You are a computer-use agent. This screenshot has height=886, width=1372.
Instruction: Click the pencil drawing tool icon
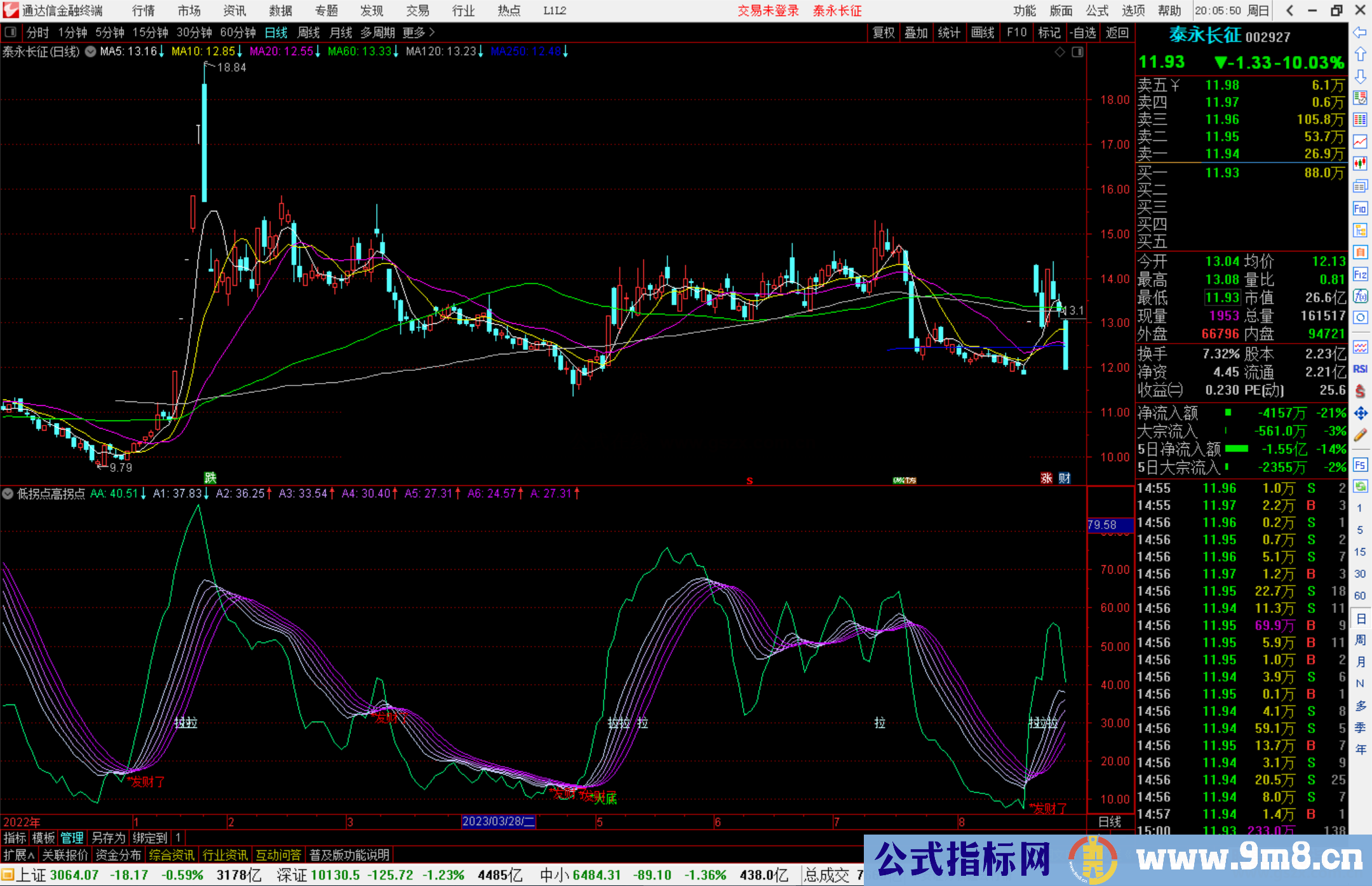1360,436
